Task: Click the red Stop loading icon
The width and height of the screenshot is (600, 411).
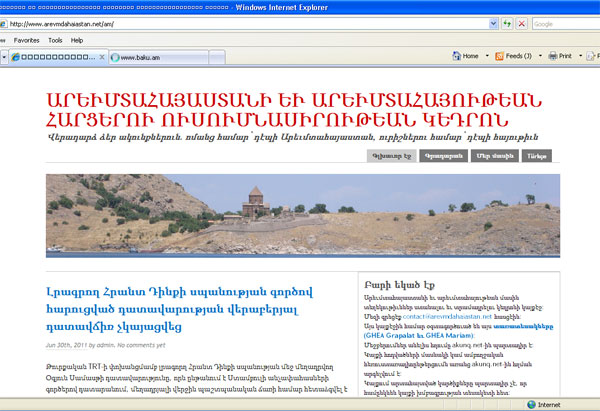Action: 522,24
